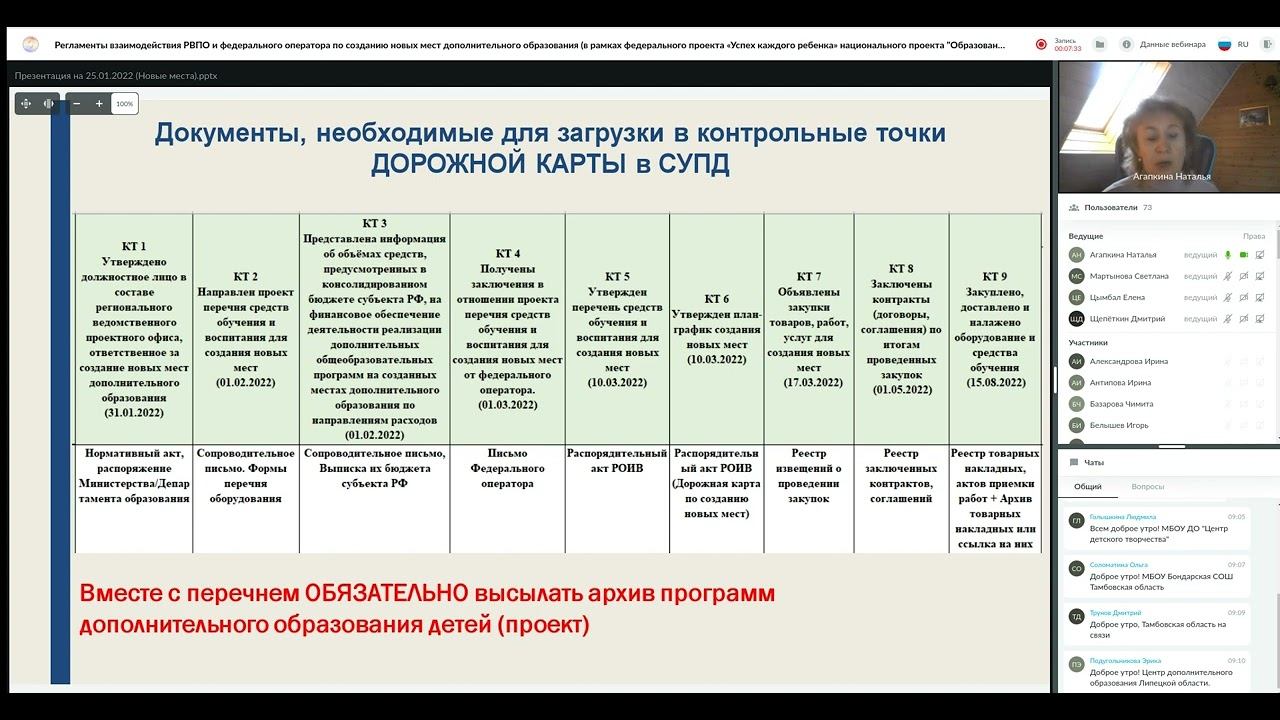The height and width of the screenshot is (720, 1280).
Task: Click Цымбал Елена's avatar
Action: (1077, 297)
